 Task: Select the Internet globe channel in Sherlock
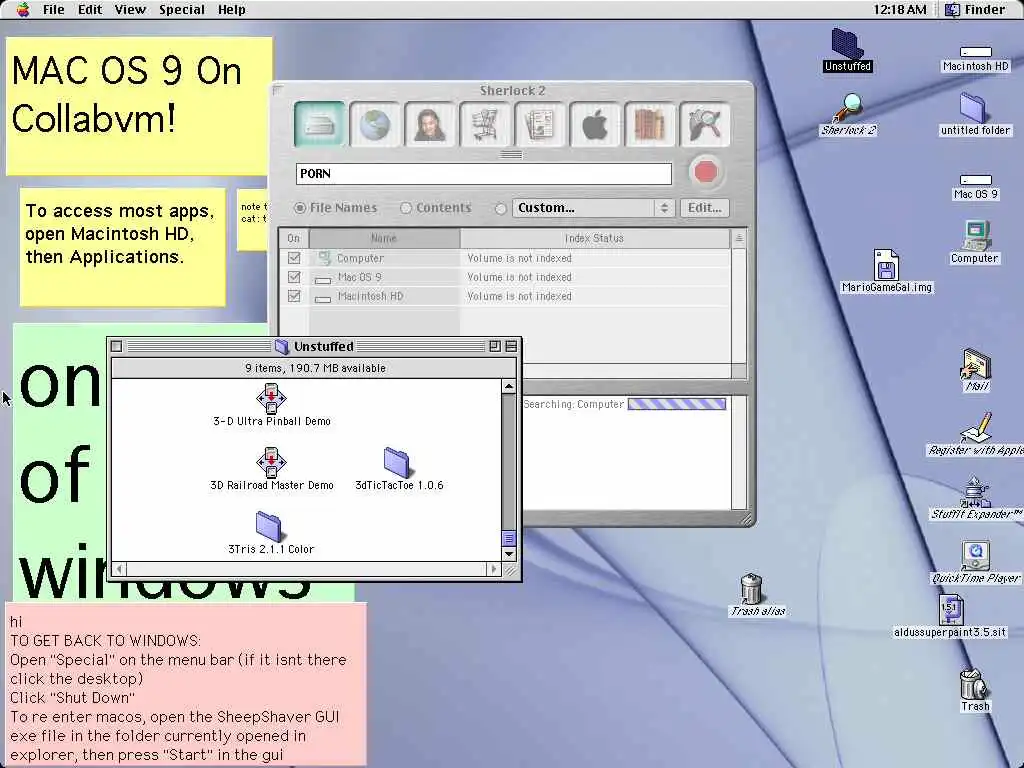(374, 123)
